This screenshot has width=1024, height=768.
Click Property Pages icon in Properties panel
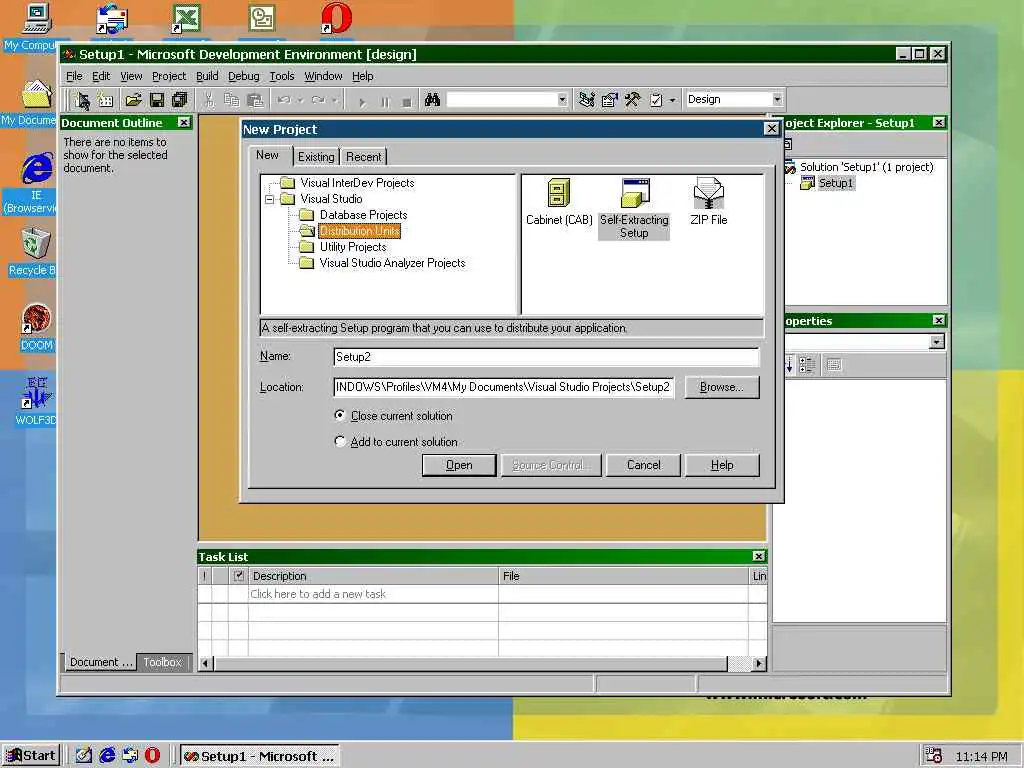(x=834, y=365)
